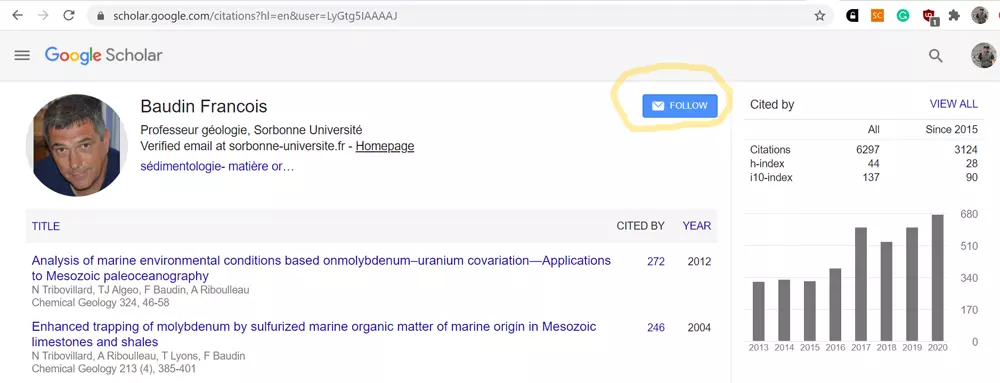Open the molybdenum–uranium covariation article

(x=321, y=268)
